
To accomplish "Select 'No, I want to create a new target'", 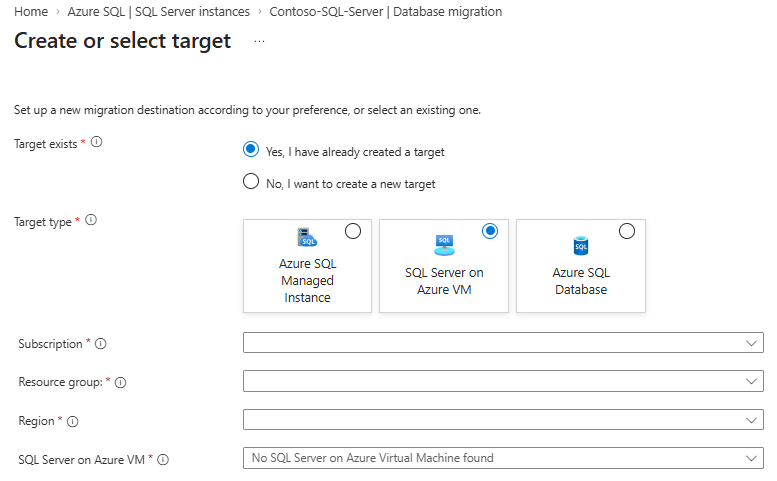I will pyautogui.click(x=251, y=182).
